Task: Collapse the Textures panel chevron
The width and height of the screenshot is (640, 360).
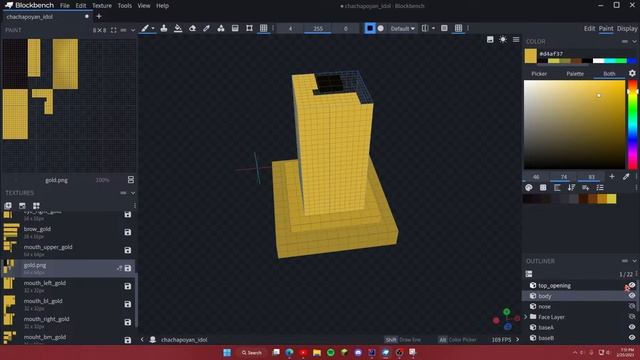Action: pyautogui.click(x=133, y=193)
